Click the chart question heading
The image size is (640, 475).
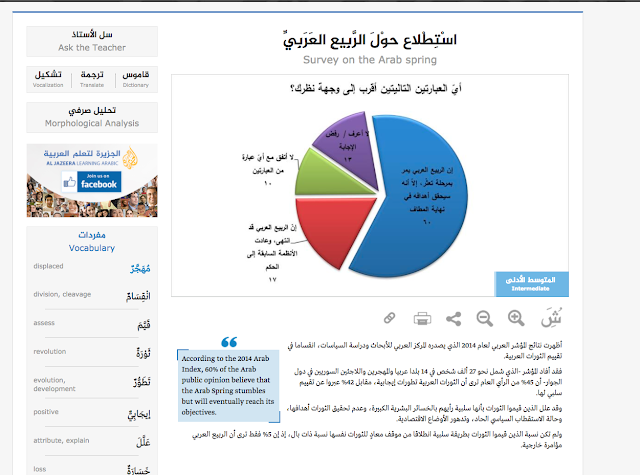(x=376, y=88)
